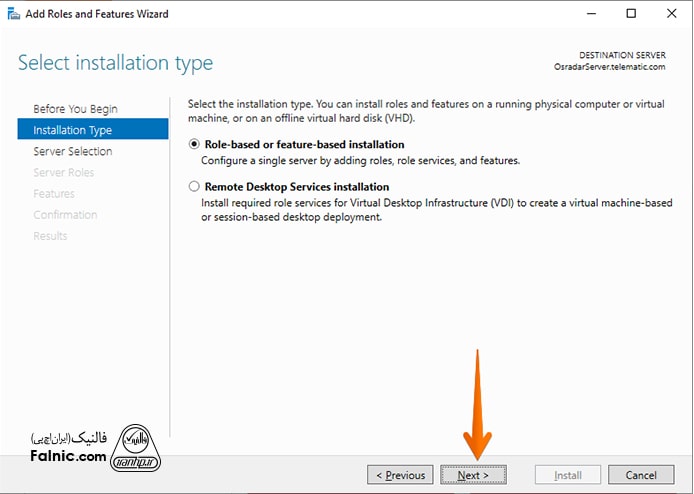Jump to the Confirmation step
This screenshot has height=494, width=694.
[65, 215]
